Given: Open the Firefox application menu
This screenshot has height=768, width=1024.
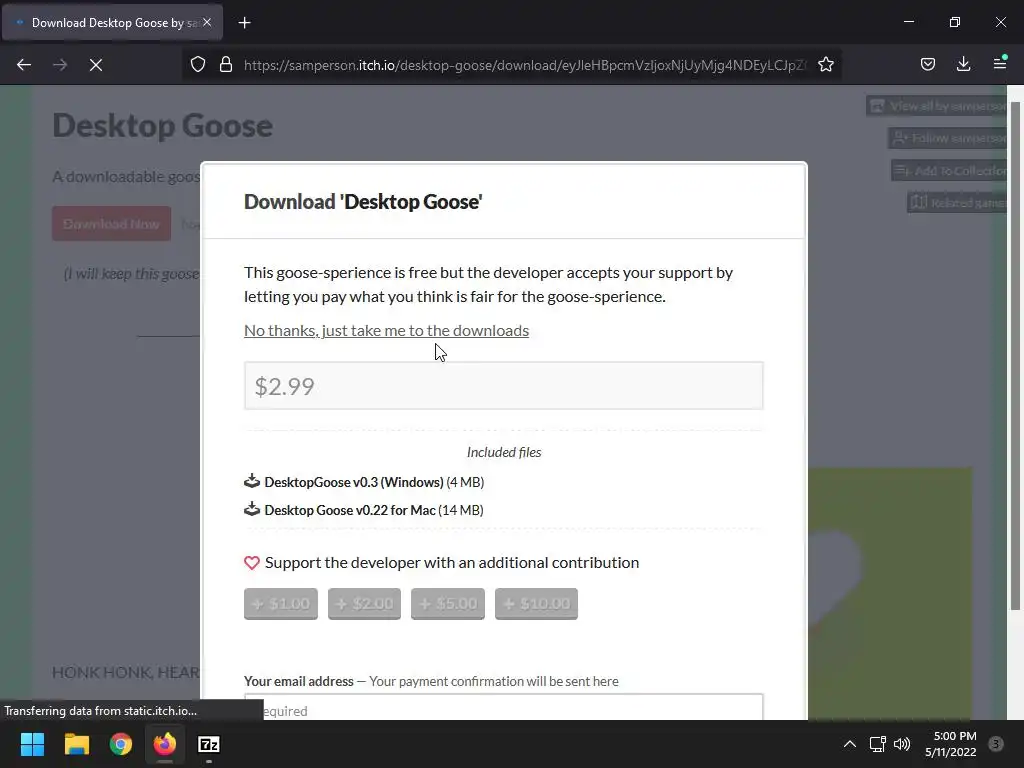Looking at the screenshot, I should [x=1000, y=64].
